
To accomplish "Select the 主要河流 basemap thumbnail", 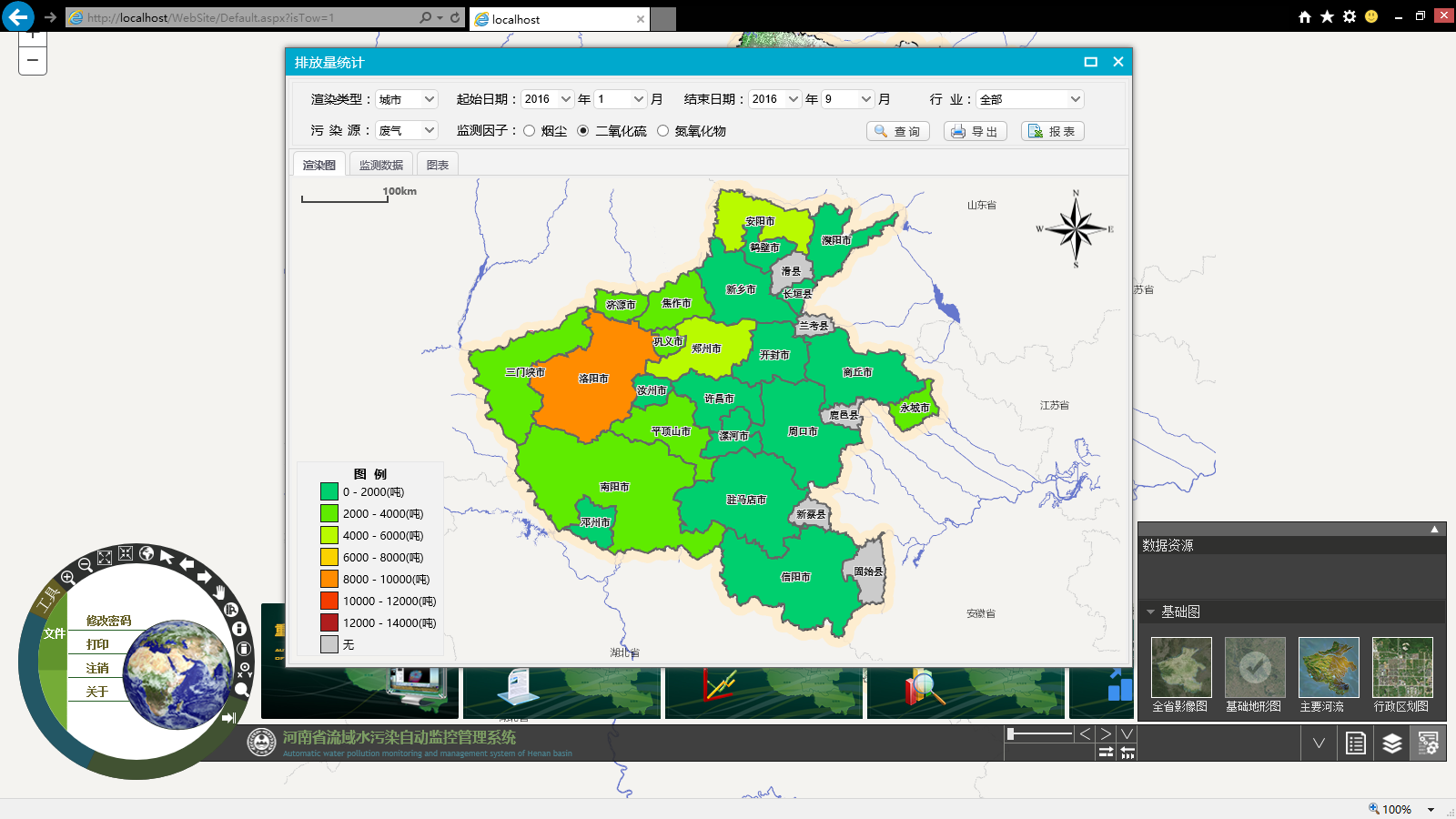I will point(1328,668).
